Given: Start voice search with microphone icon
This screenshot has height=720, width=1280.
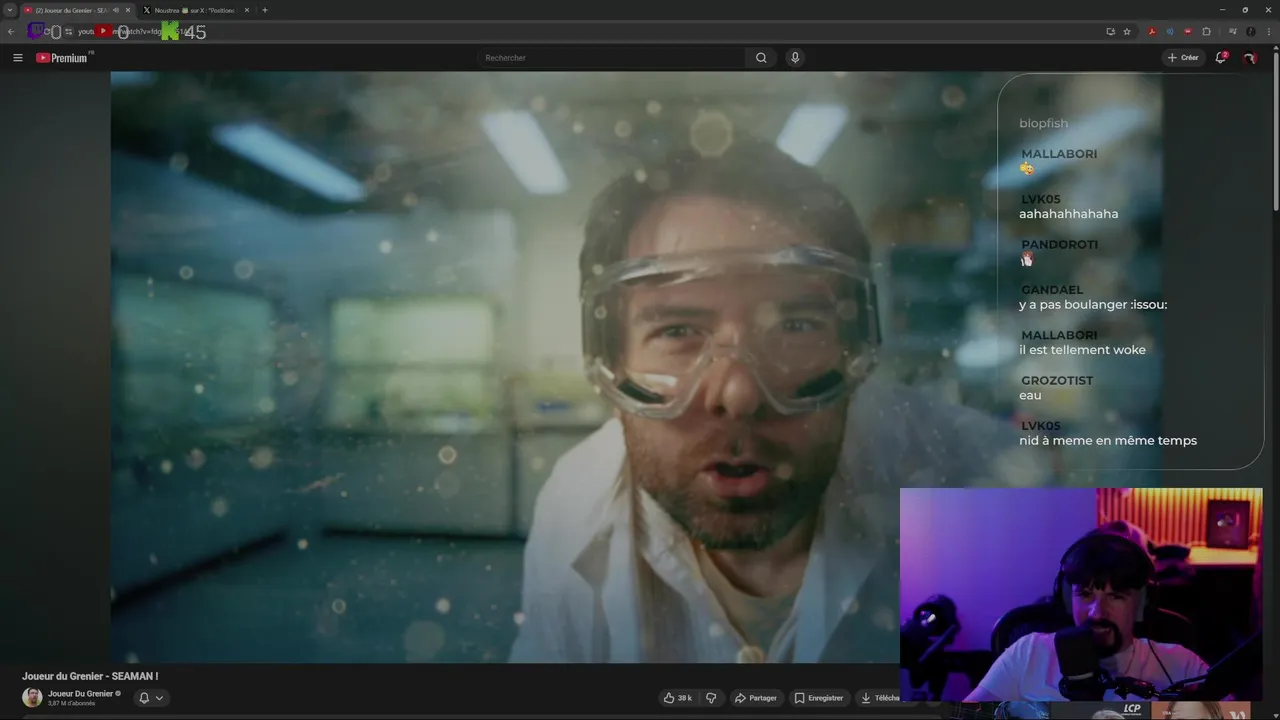Looking at the screenshot, I should (x=795, y=58).
